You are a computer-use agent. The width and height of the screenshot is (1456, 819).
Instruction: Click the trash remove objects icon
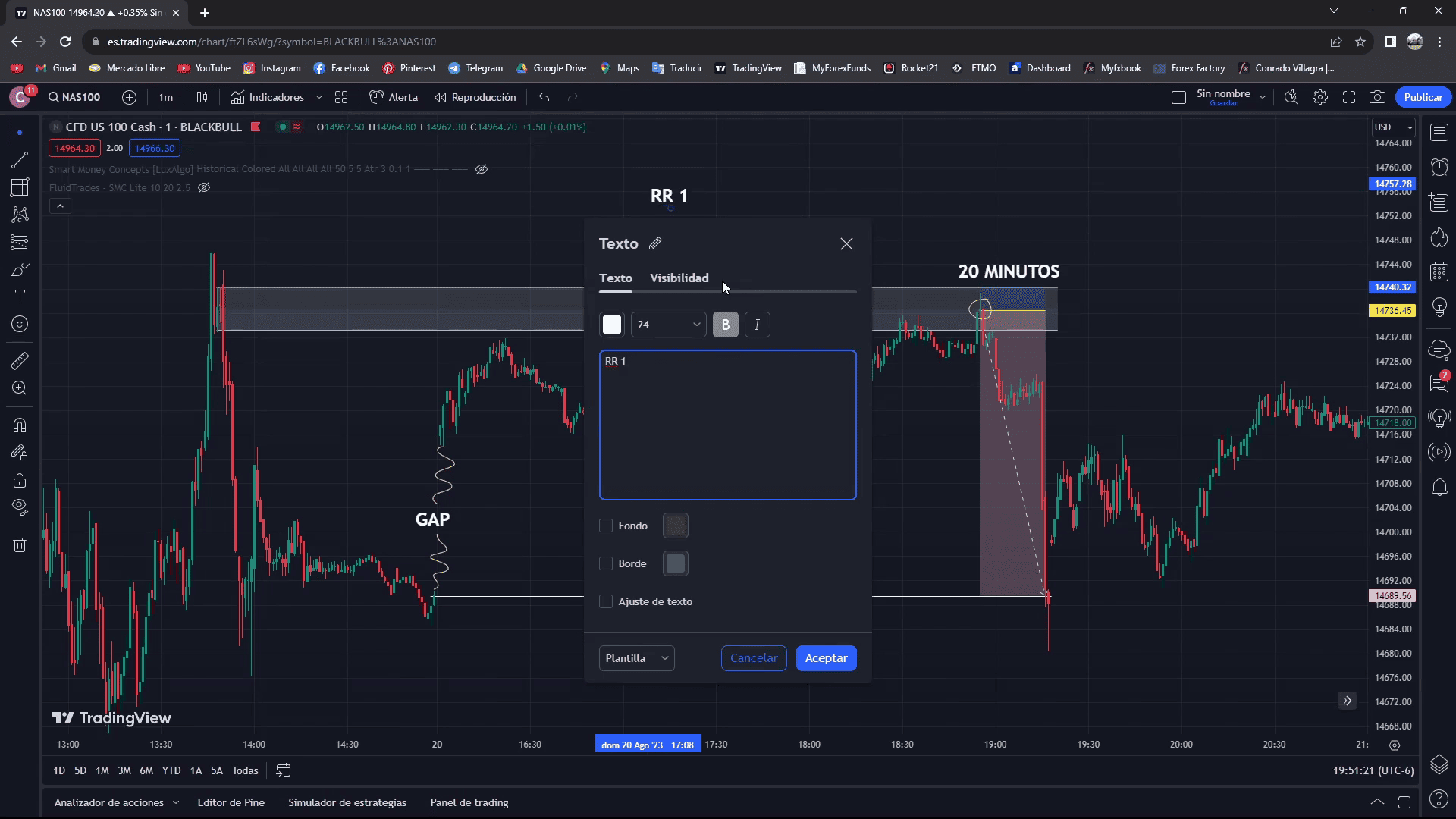20,544
